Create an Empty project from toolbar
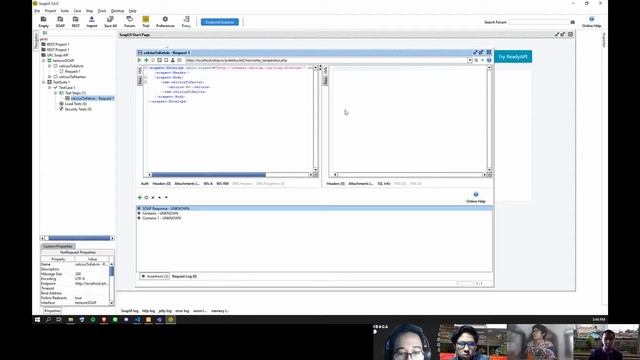Viewport: 640px width, 360px height. pos(43,22)
